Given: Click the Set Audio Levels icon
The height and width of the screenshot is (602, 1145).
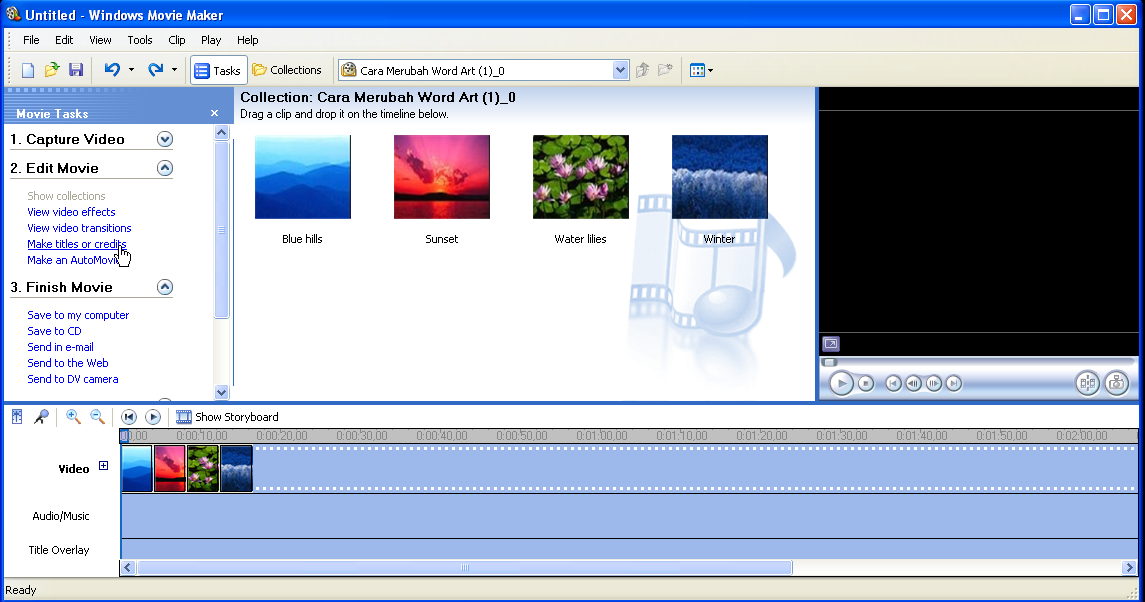Looking at the screenshot, I should [x=17, y=416].
